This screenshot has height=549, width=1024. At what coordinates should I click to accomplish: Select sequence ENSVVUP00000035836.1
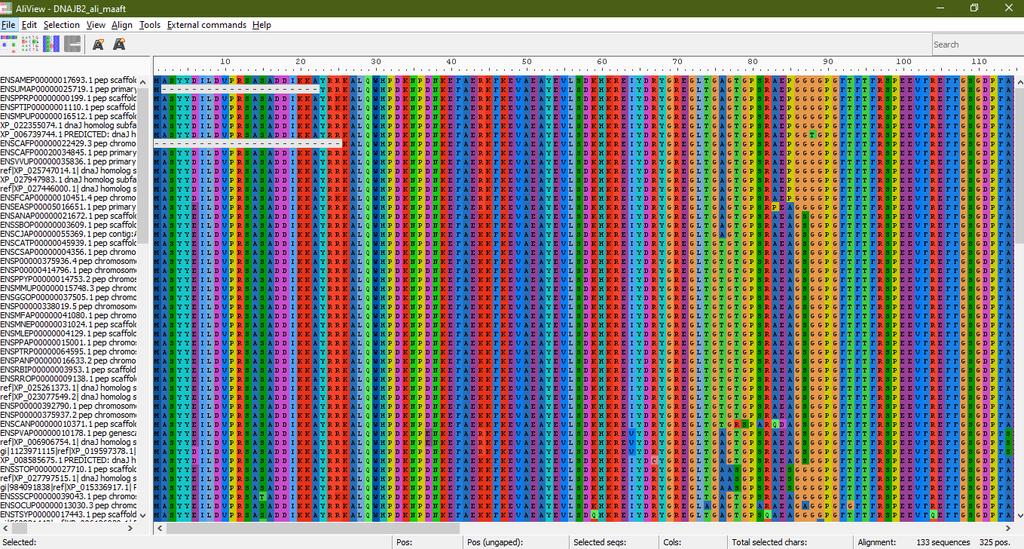click(69, 161)
